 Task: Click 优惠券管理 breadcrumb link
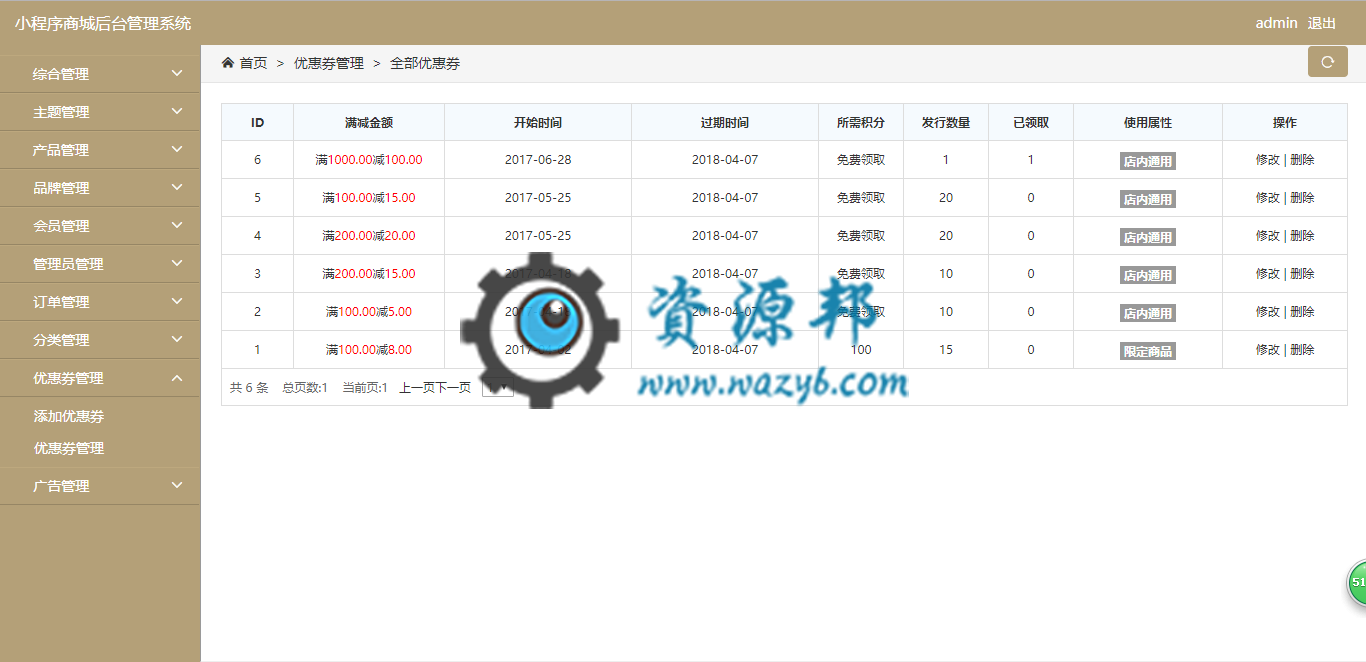click(x=329, y=63)
